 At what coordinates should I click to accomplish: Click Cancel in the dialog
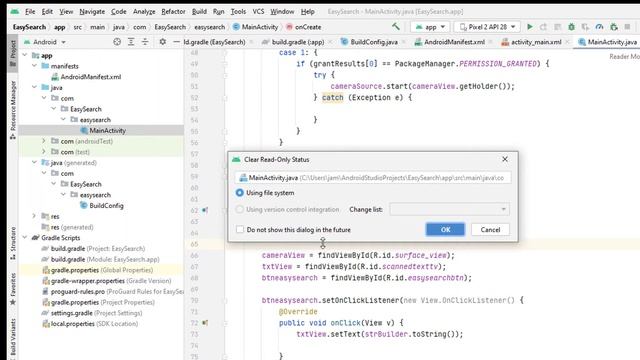tap(490, 229)
